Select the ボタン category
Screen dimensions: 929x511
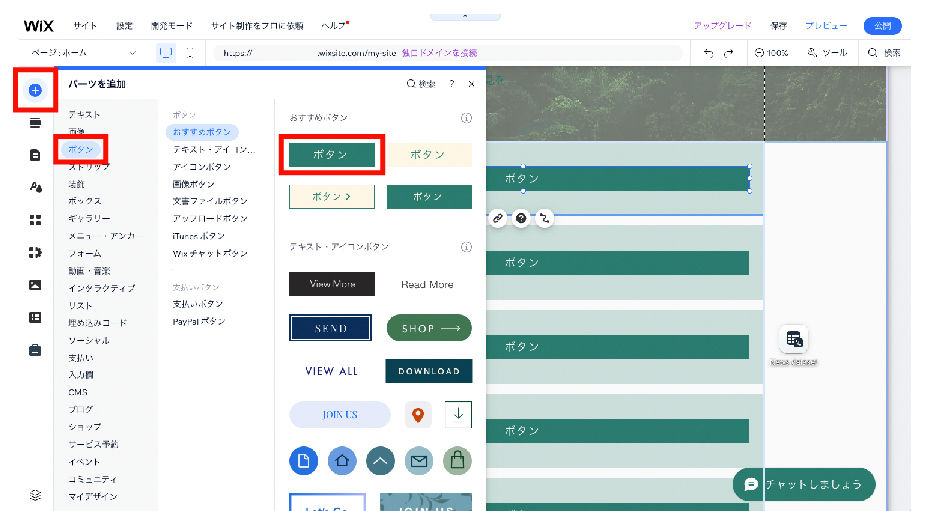tap(81, 149)
